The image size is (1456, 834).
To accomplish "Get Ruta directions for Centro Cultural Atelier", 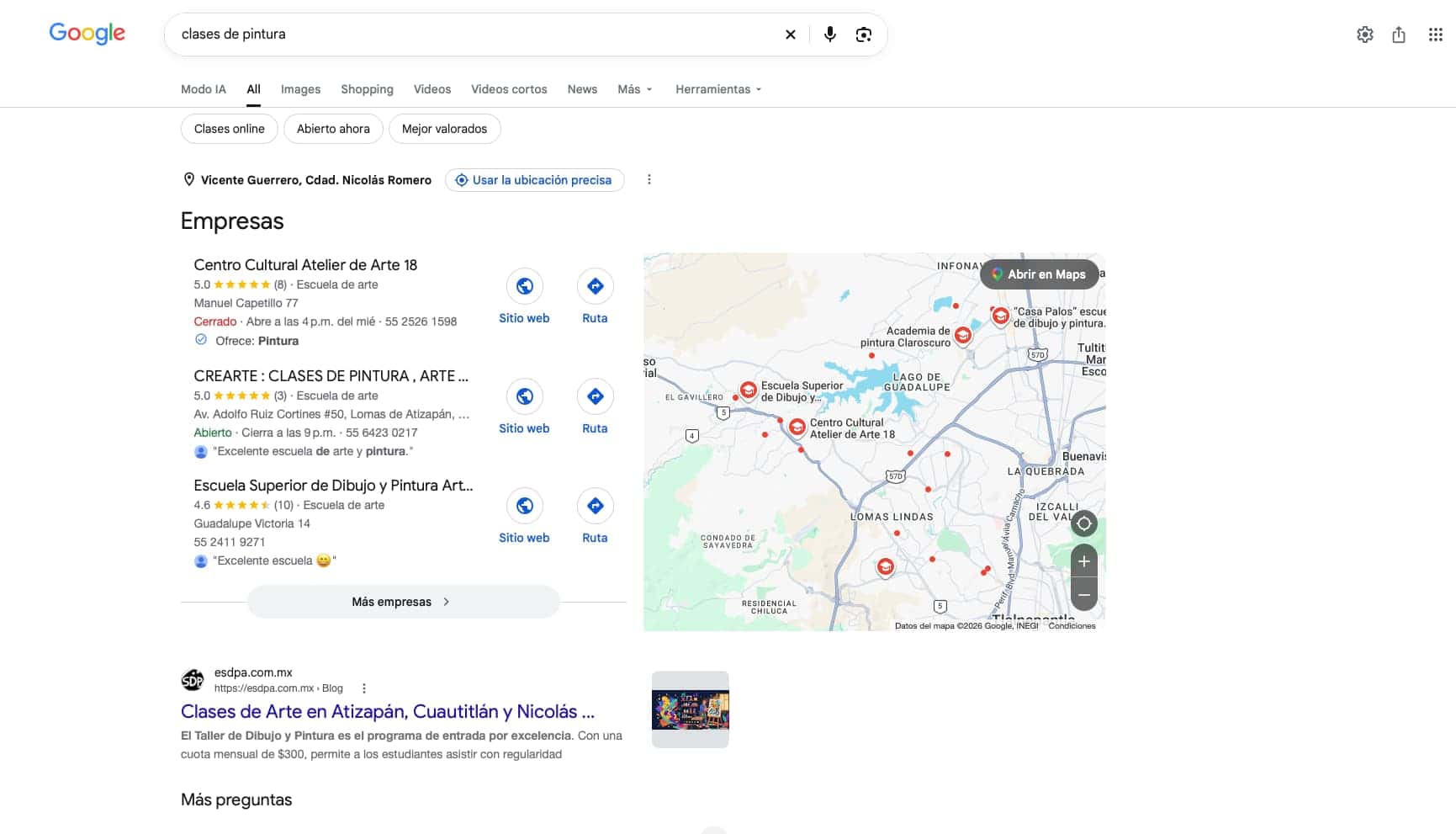I will (x=595, y=286).
